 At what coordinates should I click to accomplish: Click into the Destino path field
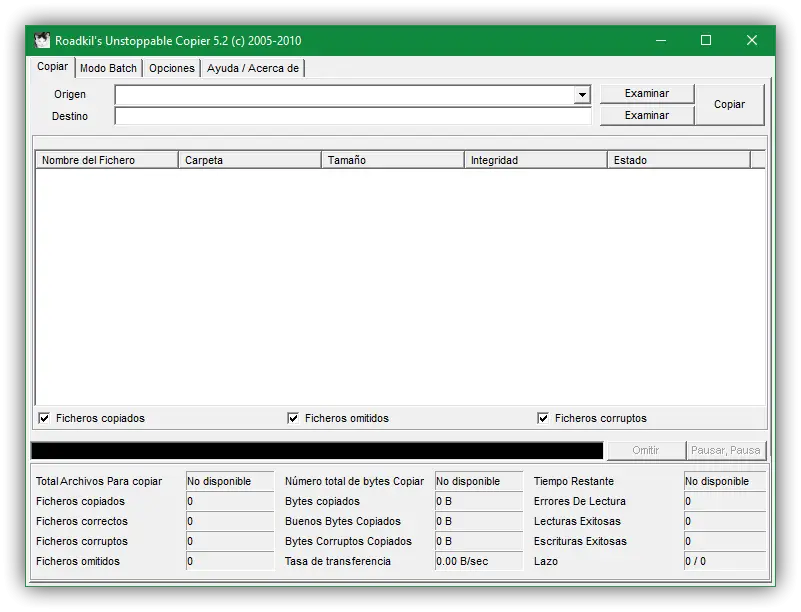pyautogui.click(x=353, y=116)
